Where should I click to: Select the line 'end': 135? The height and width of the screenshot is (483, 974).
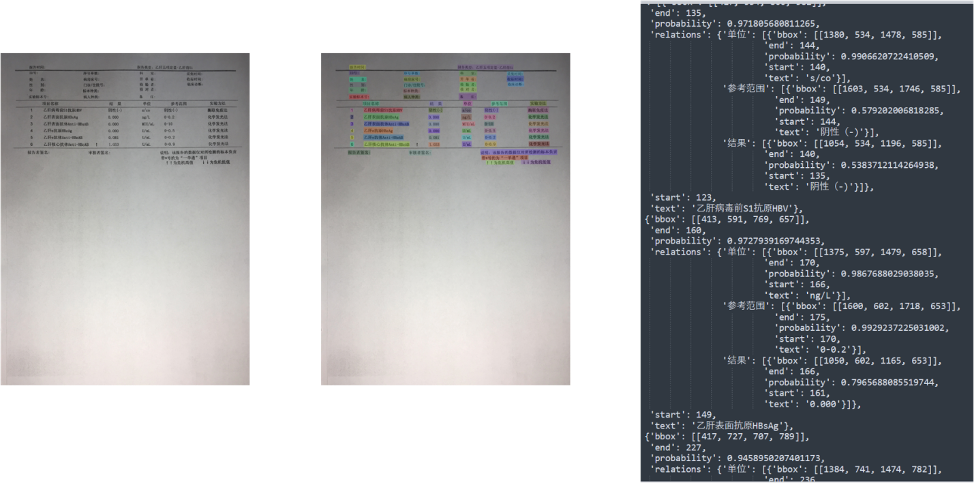click(x=676, y=13)
